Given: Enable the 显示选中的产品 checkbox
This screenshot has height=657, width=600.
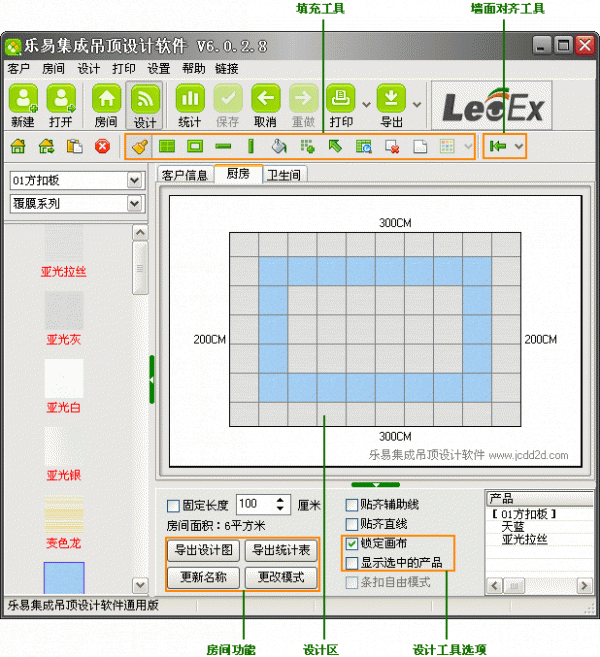Looking at the screenshot, I should [351, 563].
